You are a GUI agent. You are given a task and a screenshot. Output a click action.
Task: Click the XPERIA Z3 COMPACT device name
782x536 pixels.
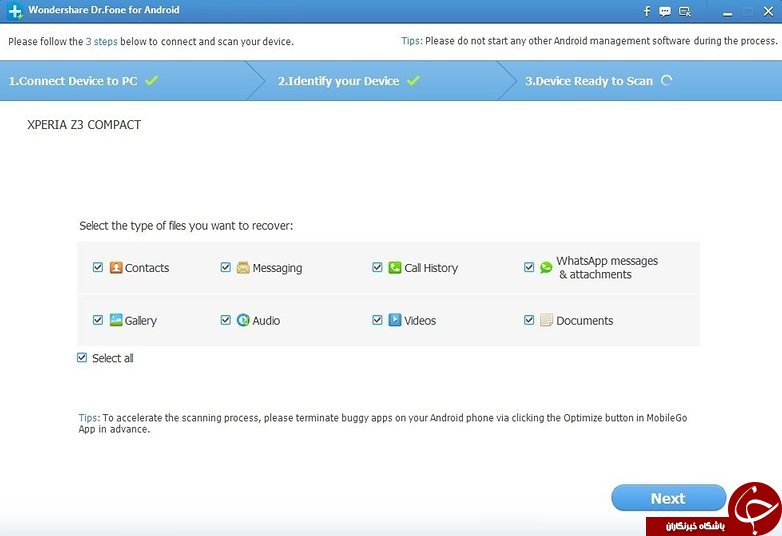click(x=84, y=125)
